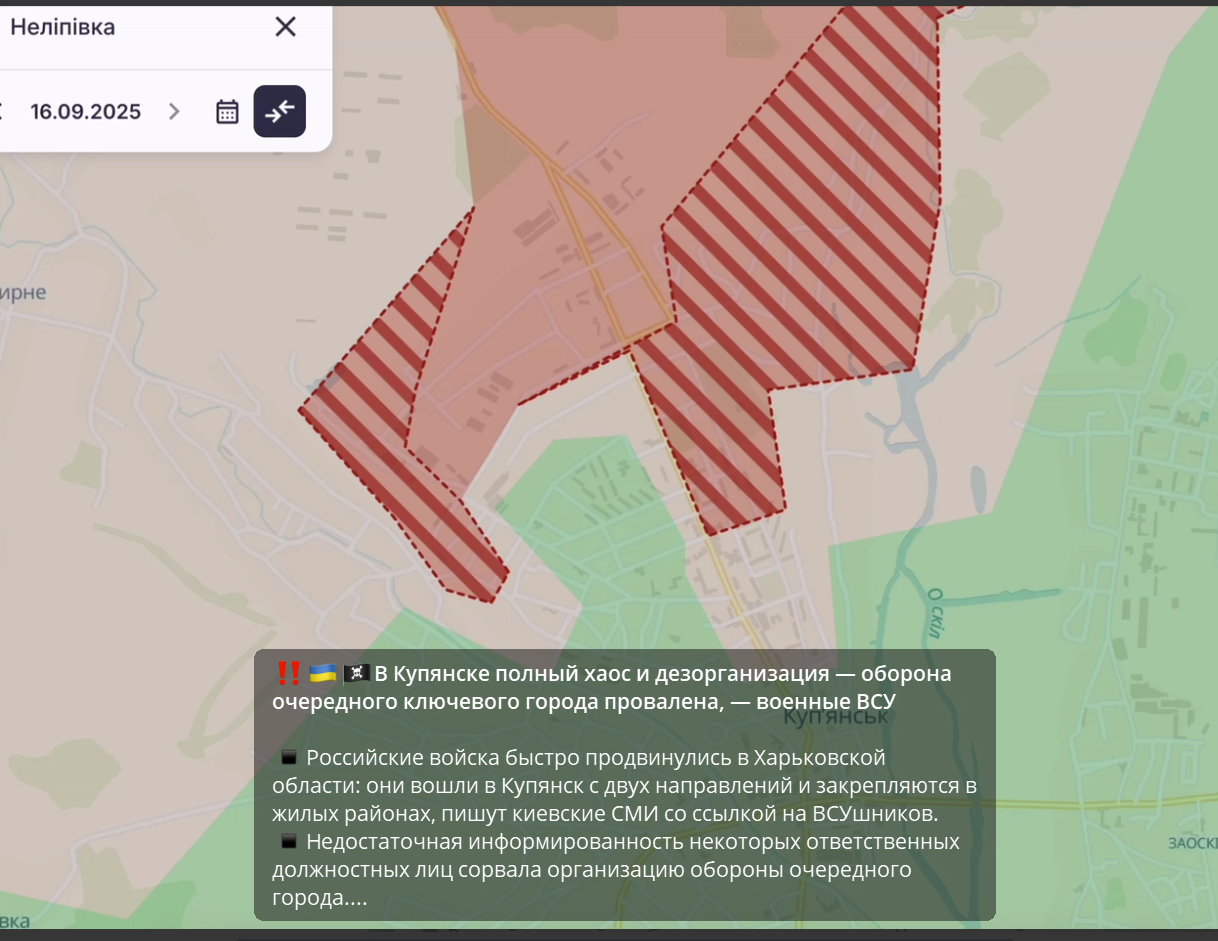
Task: Click the pirate flag emoji in caption
Action: 356,673
